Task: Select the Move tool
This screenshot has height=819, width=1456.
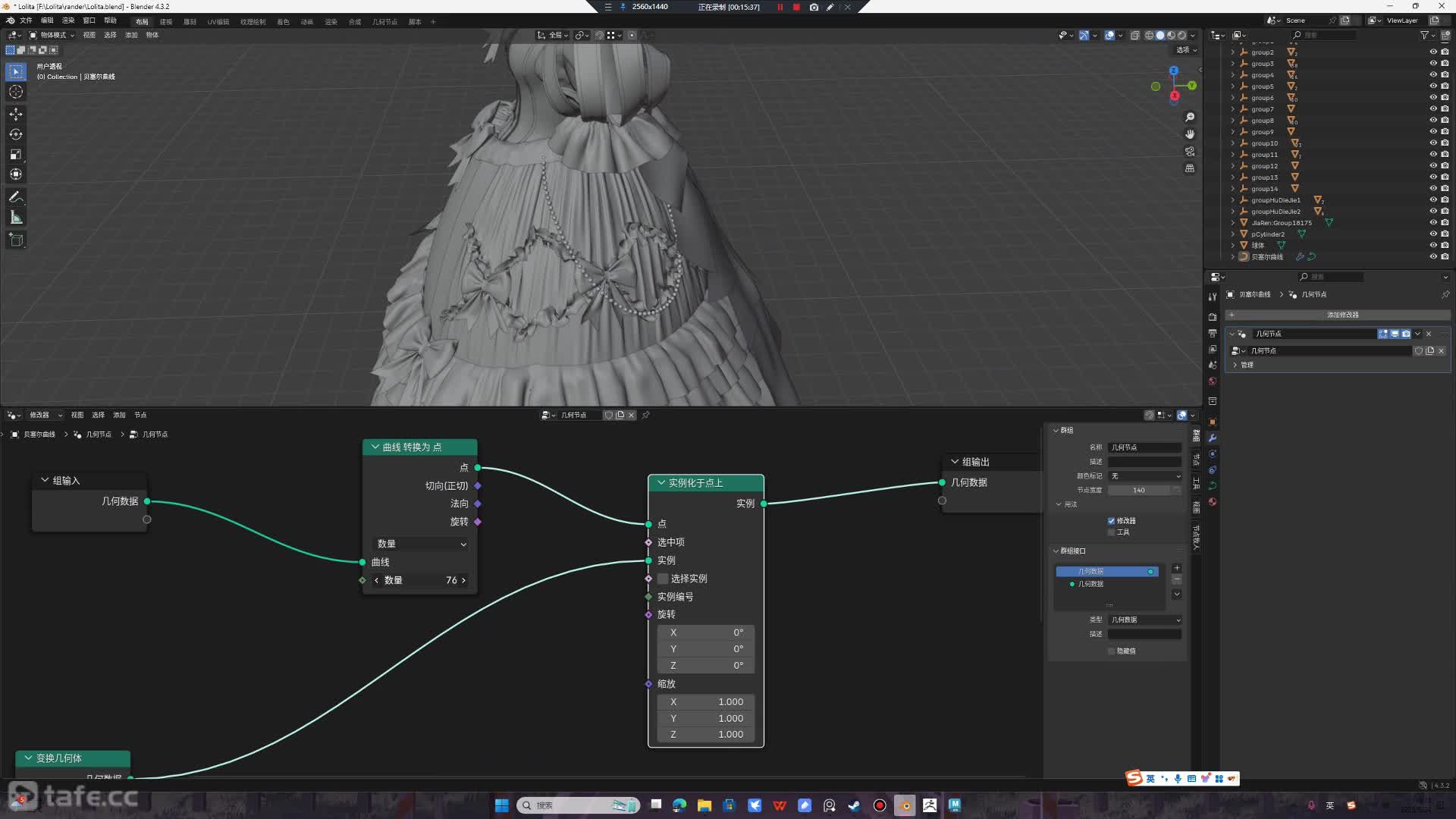Action: (16, 114)
